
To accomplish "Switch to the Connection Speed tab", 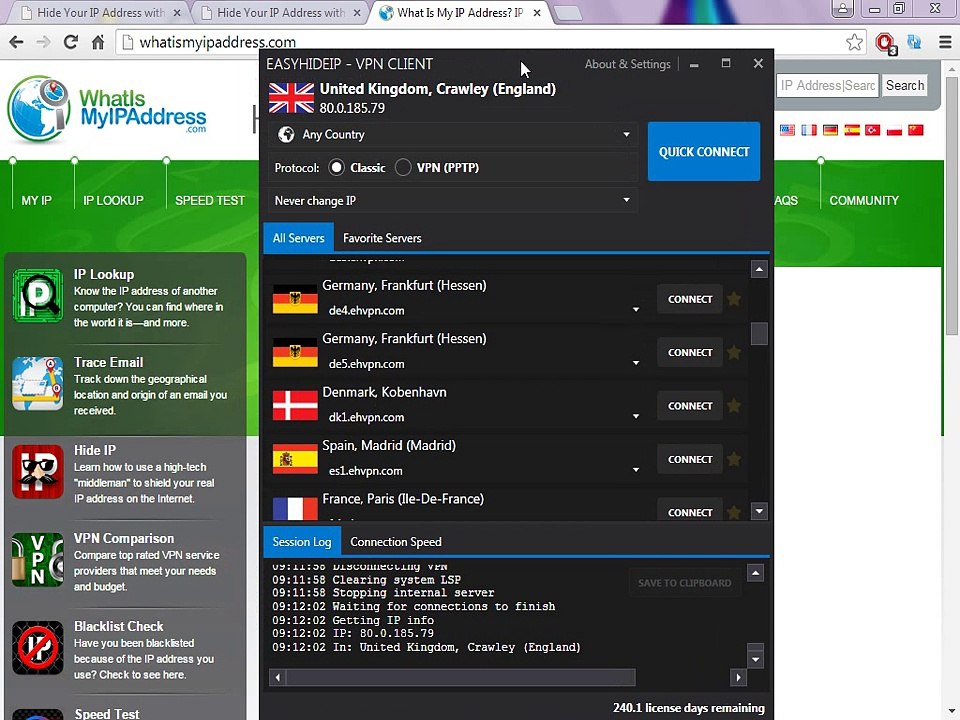I will click(396, 541).
